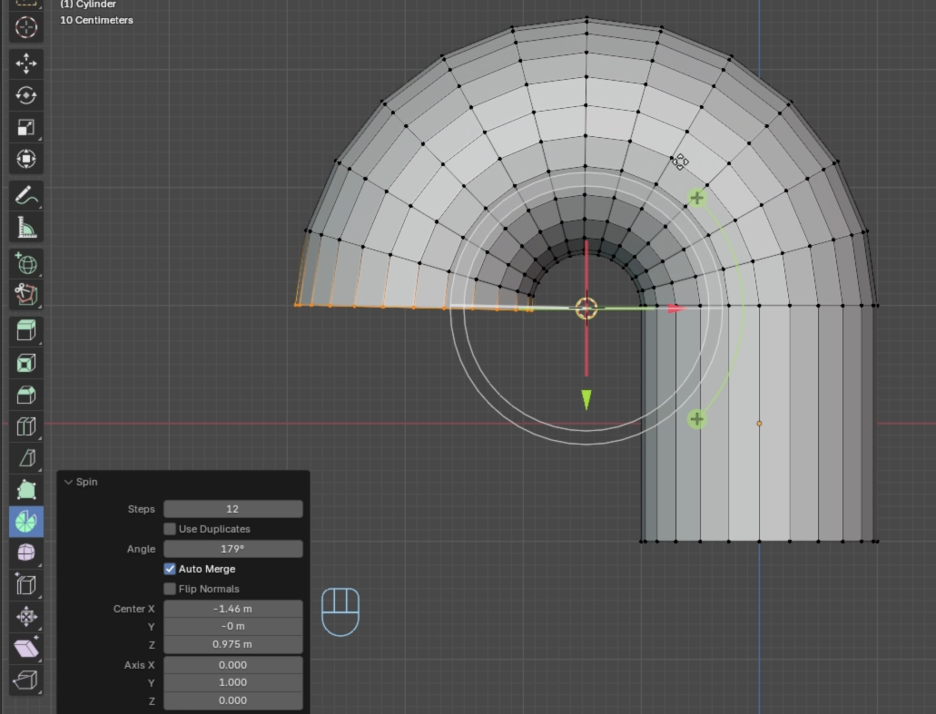Choose the Rotate tool
Image resolution: width=936 pixels, height=714 pixels.
click(26, 95)
